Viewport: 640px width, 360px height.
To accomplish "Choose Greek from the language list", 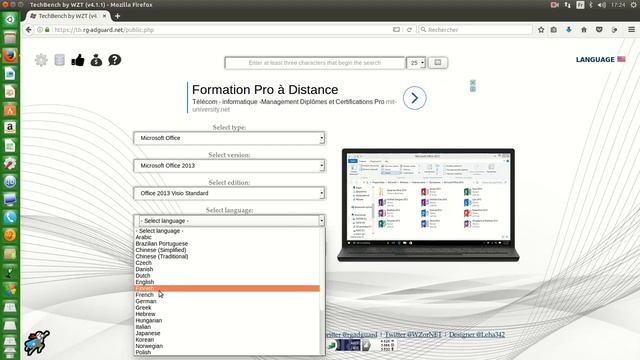I will [x=227, y=308].
